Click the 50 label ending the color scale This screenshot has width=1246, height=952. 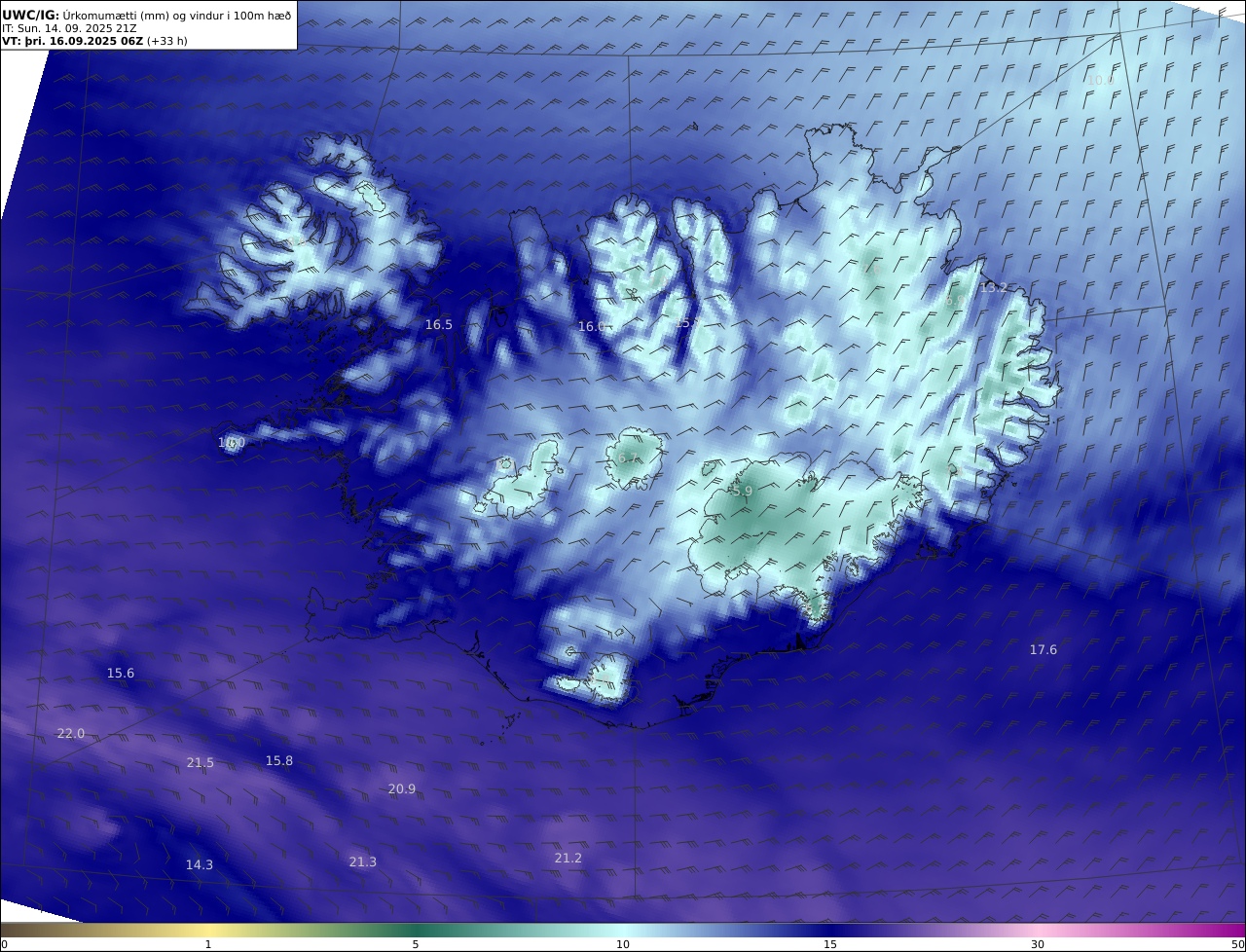[1237, 944]
